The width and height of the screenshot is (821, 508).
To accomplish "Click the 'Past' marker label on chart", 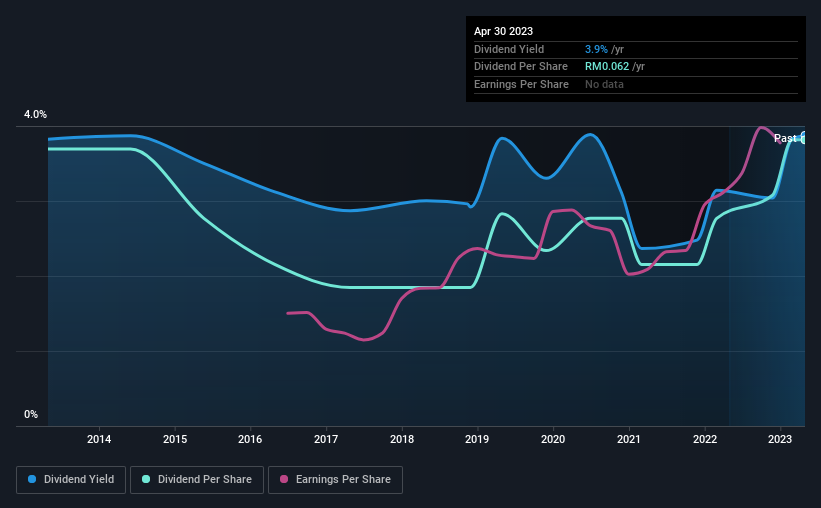I will (785, 138).
